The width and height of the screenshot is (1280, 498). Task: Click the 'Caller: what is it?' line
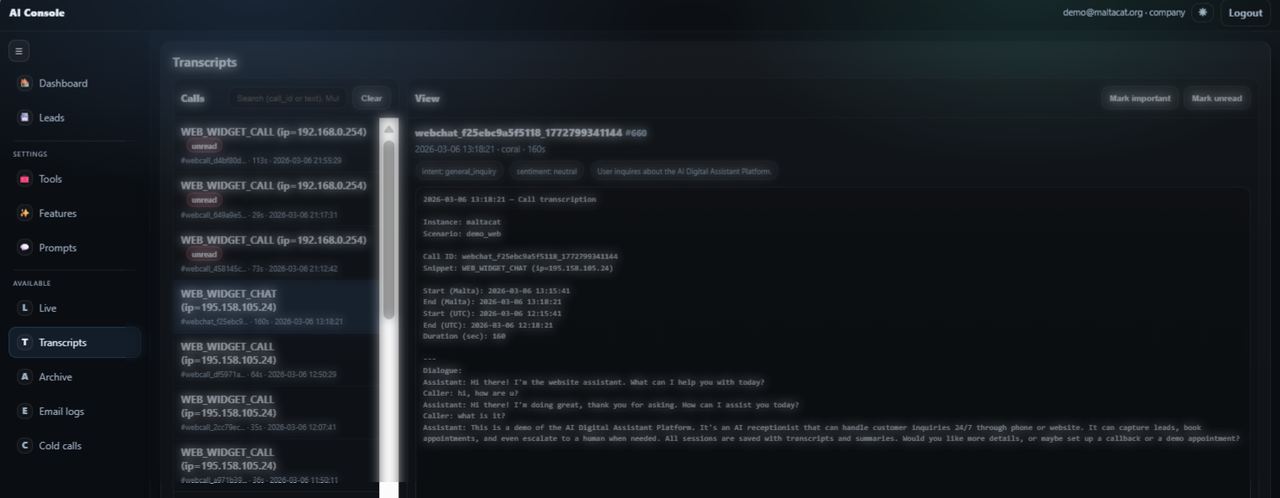(x=465, y=415)
